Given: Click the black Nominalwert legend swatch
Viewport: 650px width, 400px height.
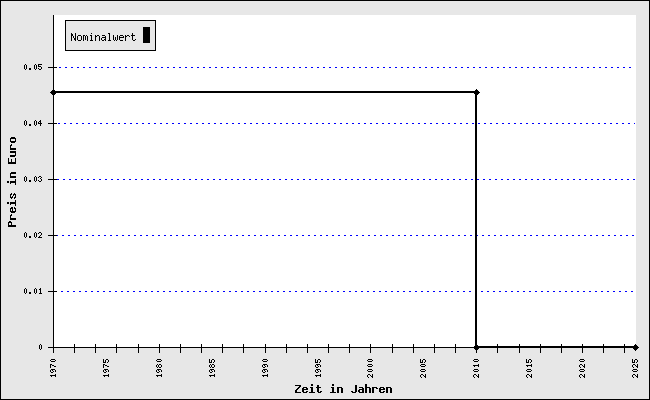Looking at the screenshot, I should [x=146, y=36].
